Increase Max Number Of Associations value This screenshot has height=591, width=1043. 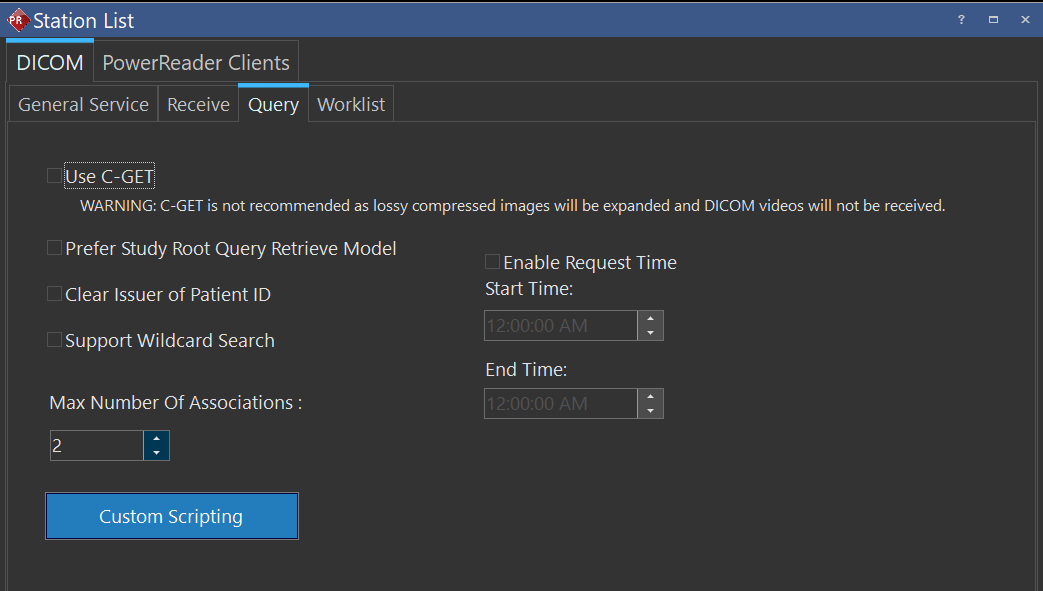(x=156, y=438)
